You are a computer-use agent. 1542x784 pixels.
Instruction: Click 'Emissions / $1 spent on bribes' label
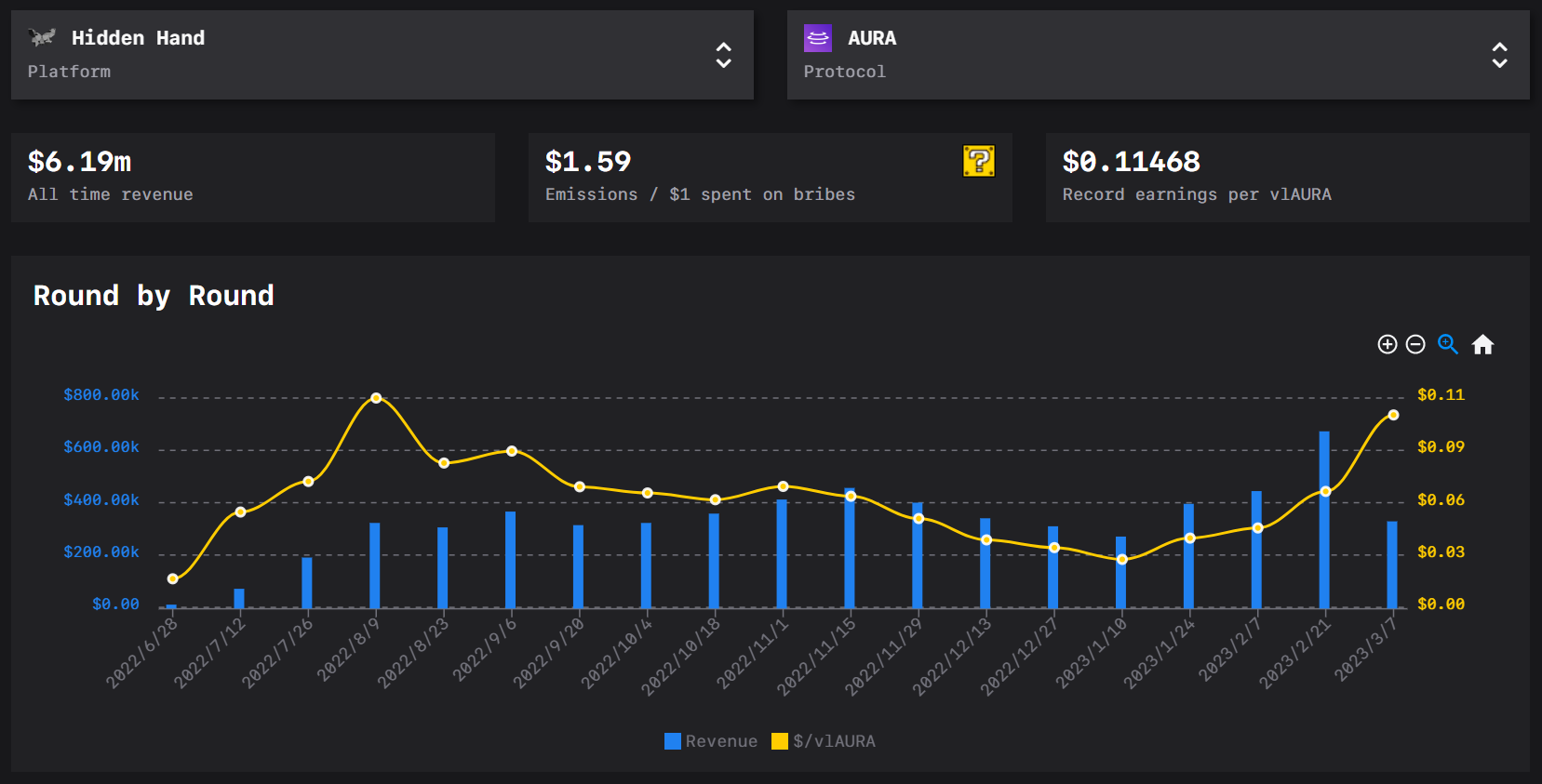coord(700,194)
